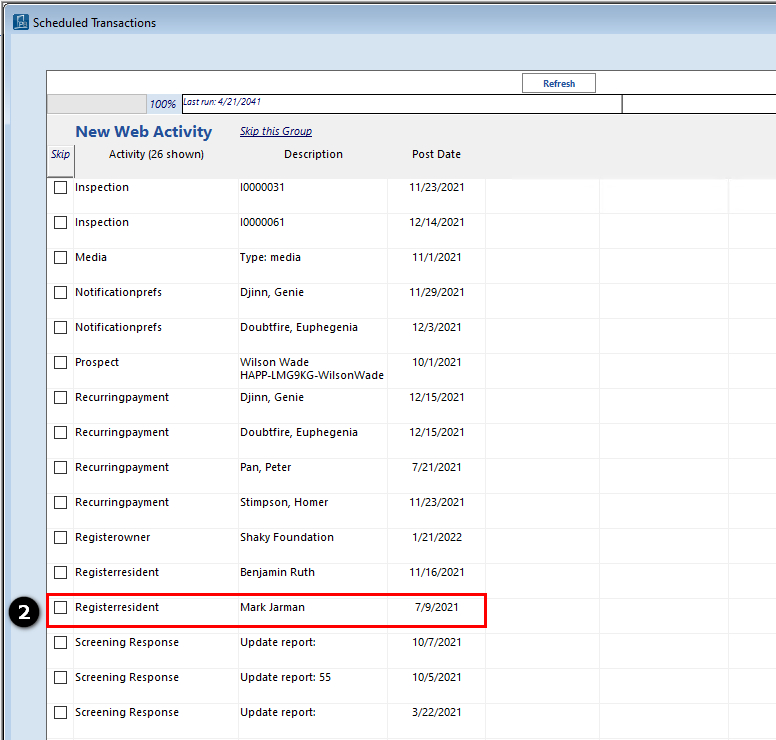Open the Skip this Group link
Screen dimensions: 776x740
276,131
